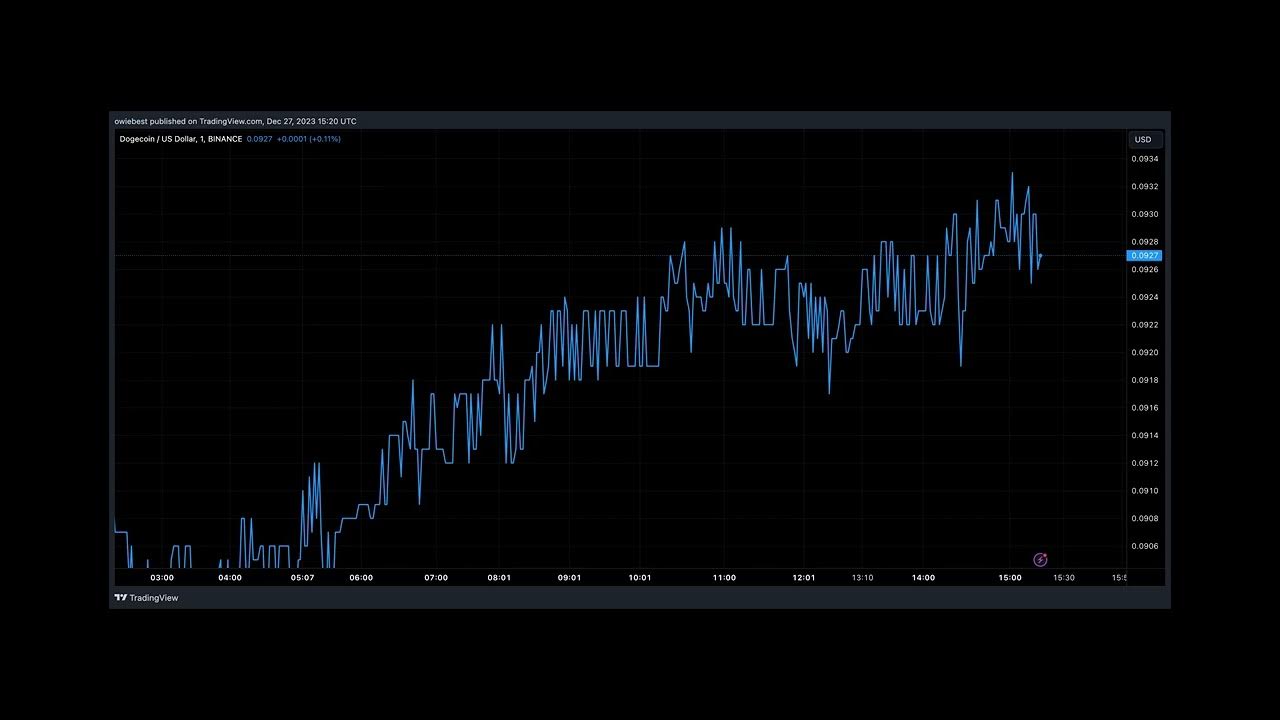Image resolution: width=1280 pixels, height=720 pixels.
Task: Click the blue 0.0927 price beside BINANCE
Action: point(259,139)
